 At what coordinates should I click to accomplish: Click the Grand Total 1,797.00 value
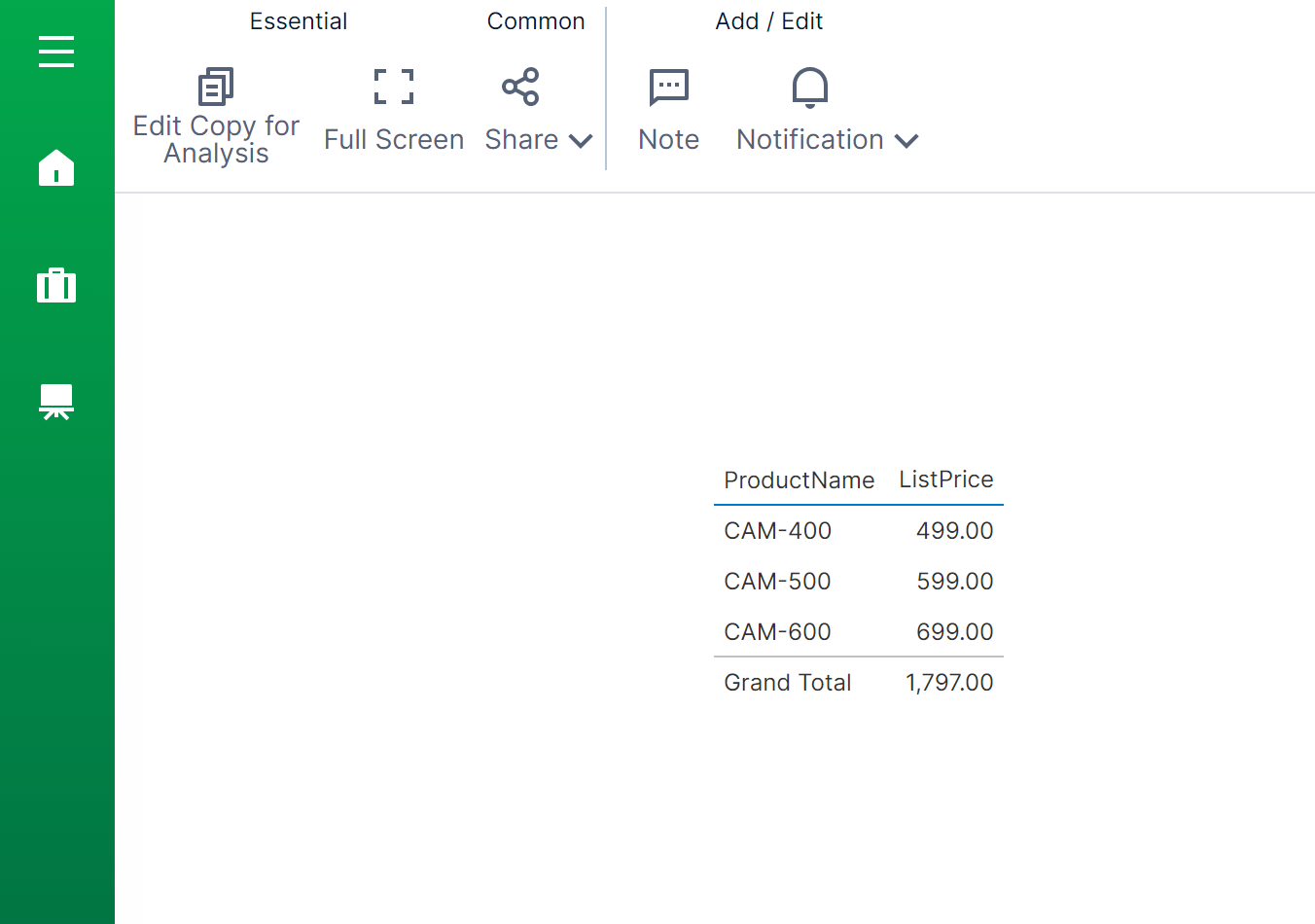pyautogui.click(x=948, y=683)
